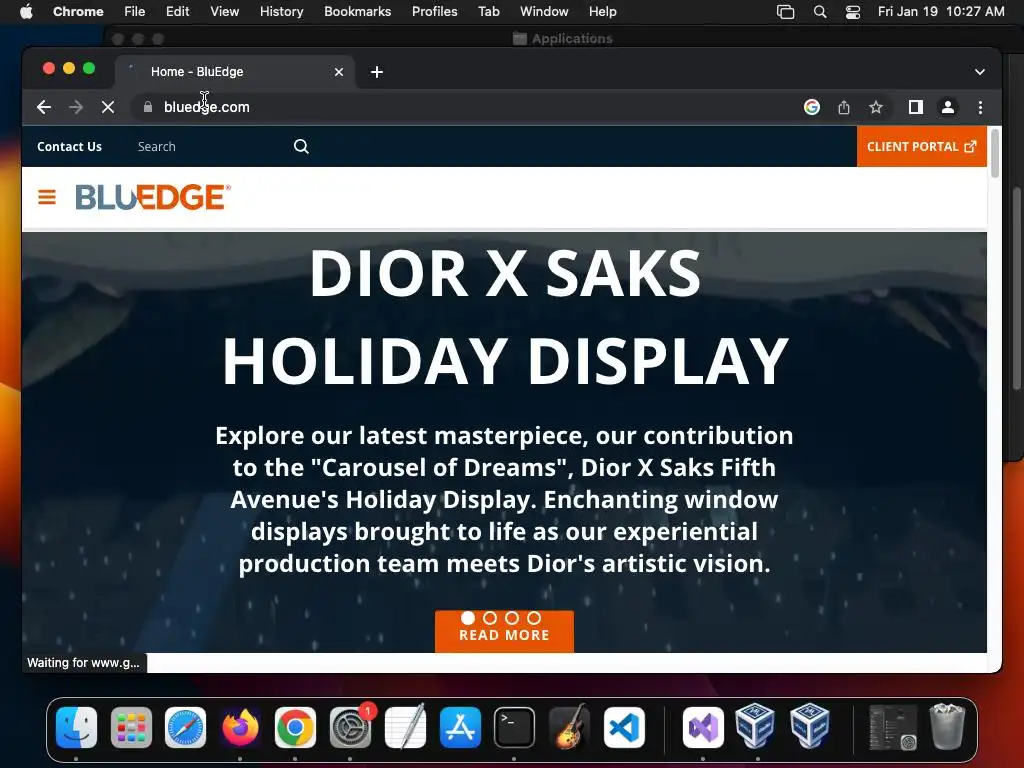Open Visual Studio from the Dock

tap(703, 728)
